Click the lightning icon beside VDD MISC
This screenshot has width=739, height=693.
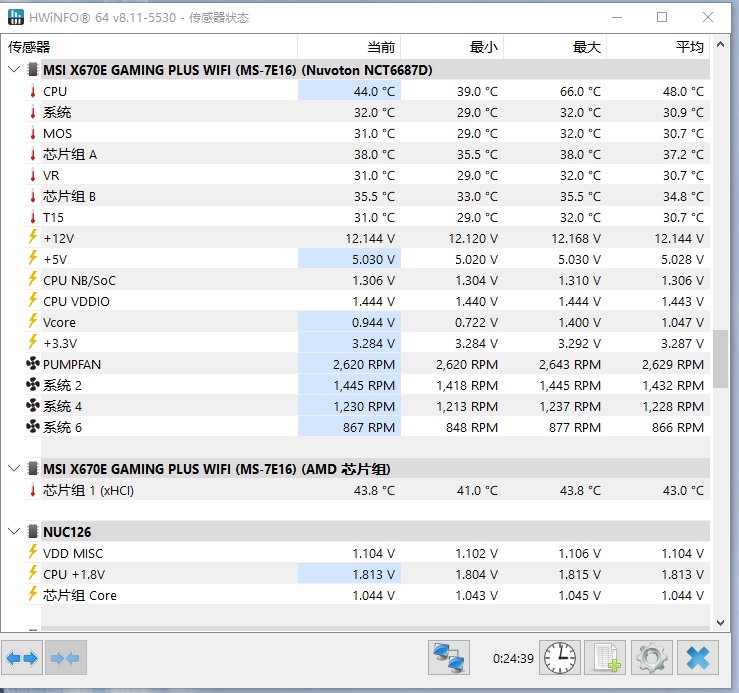(x=33, y=553)
